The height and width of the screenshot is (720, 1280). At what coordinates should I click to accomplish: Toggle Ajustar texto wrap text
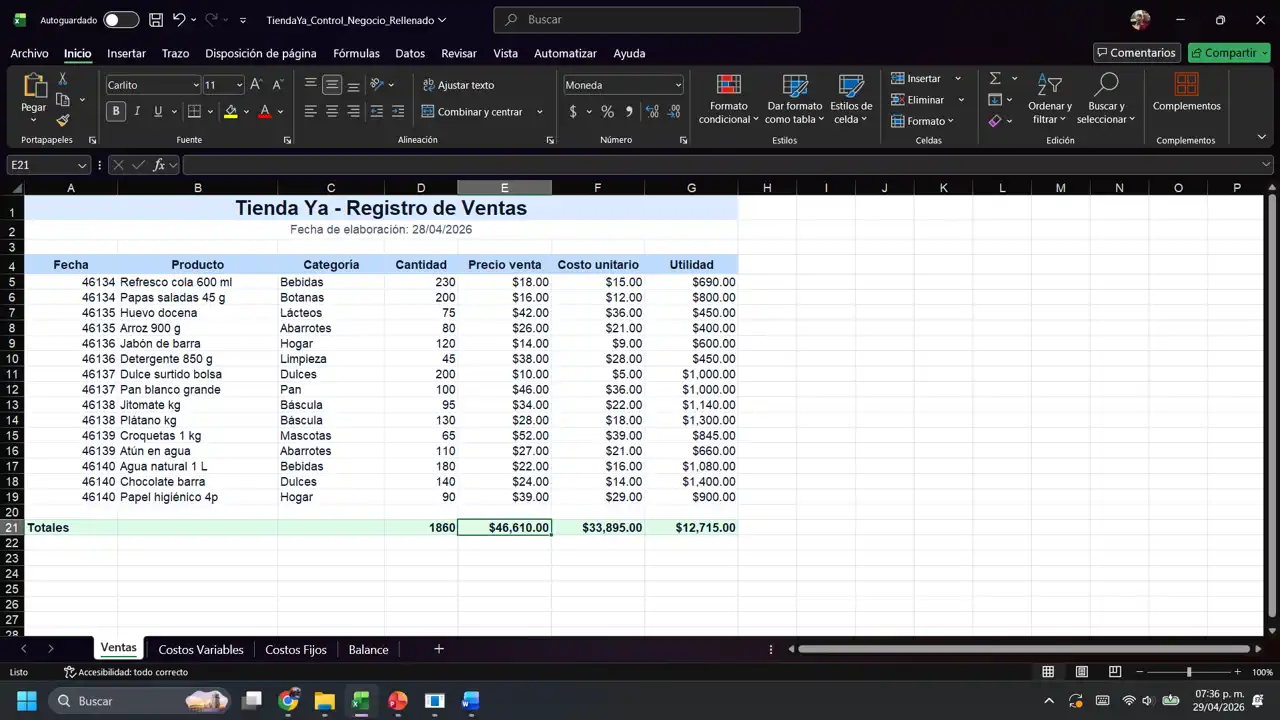[x=458, y=85]
